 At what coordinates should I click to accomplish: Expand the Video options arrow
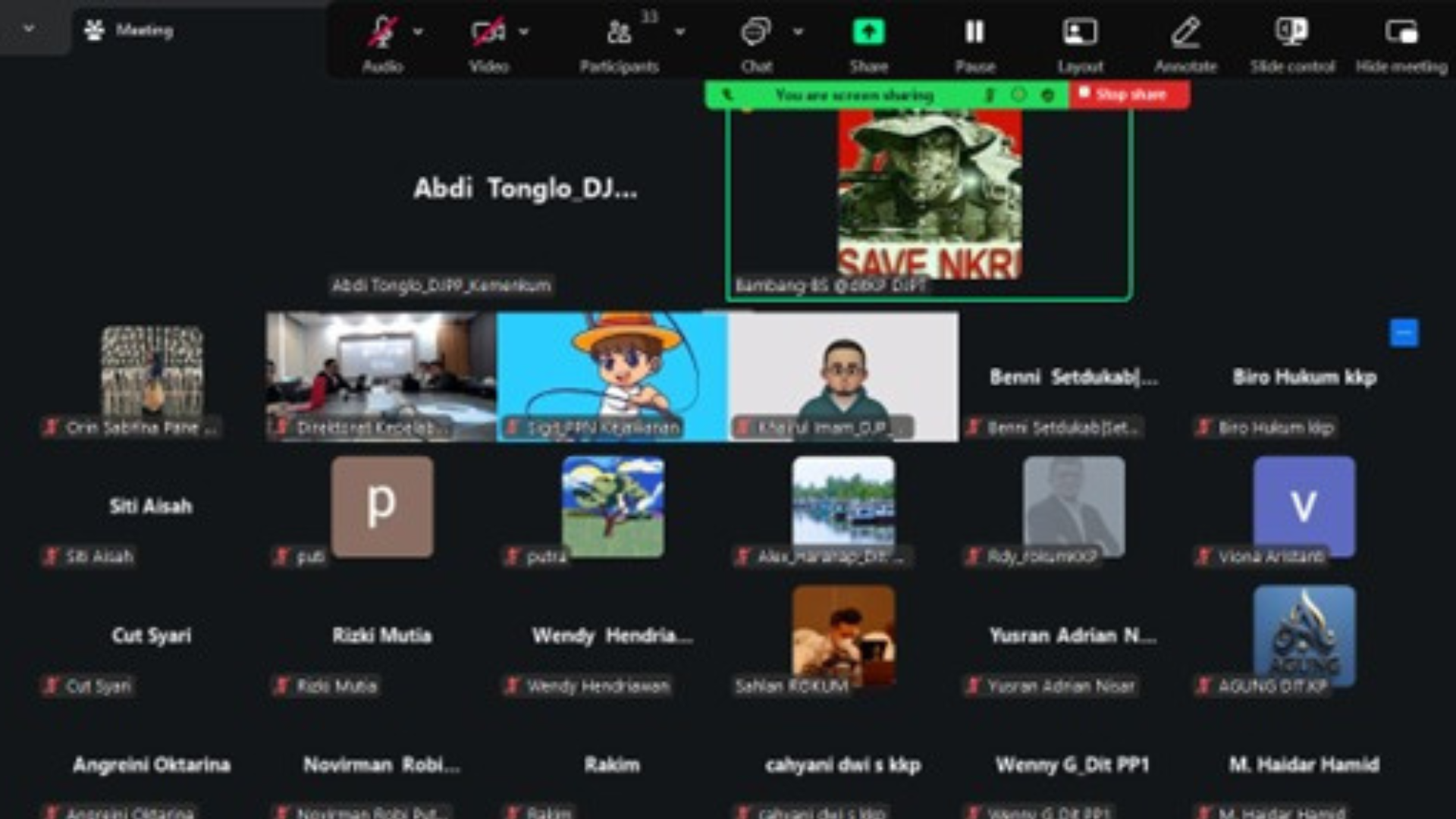tap(524, 32)
